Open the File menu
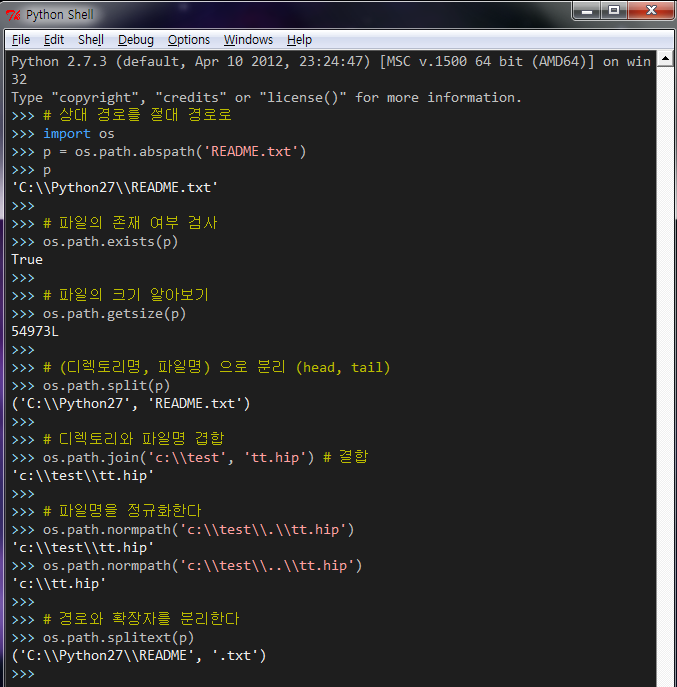 (x=21, y=40)
